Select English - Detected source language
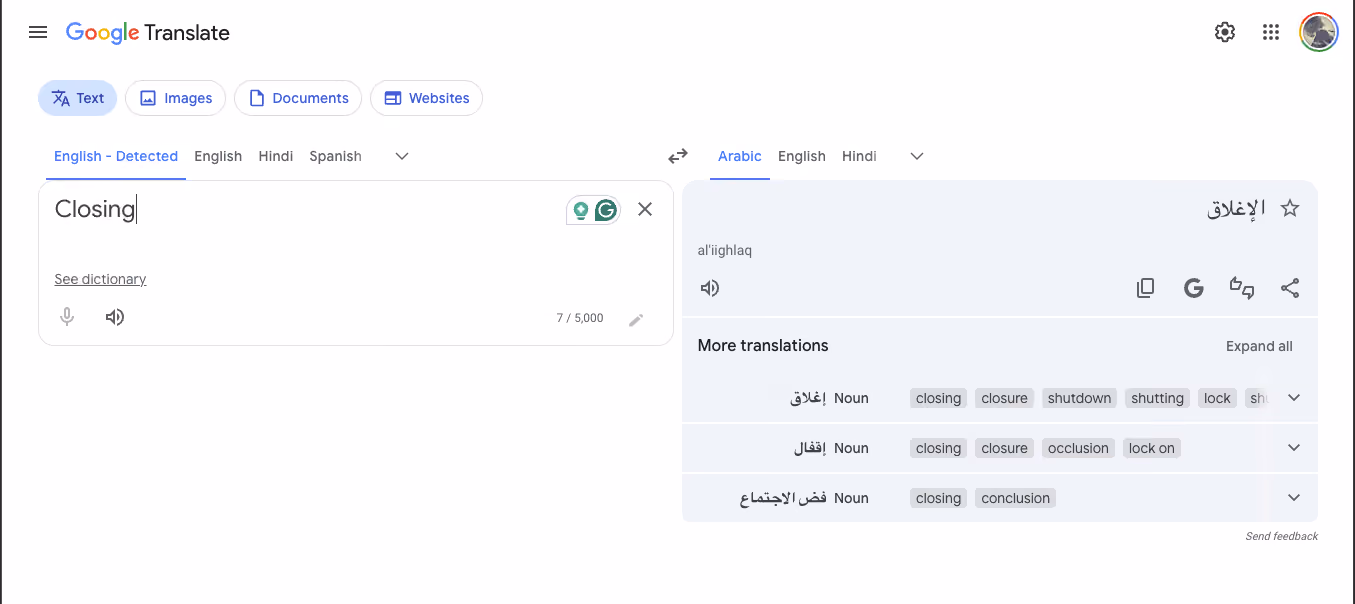The width and height of the screenshot is (1355, 604). pyautogui.click(x=116, y=156)
